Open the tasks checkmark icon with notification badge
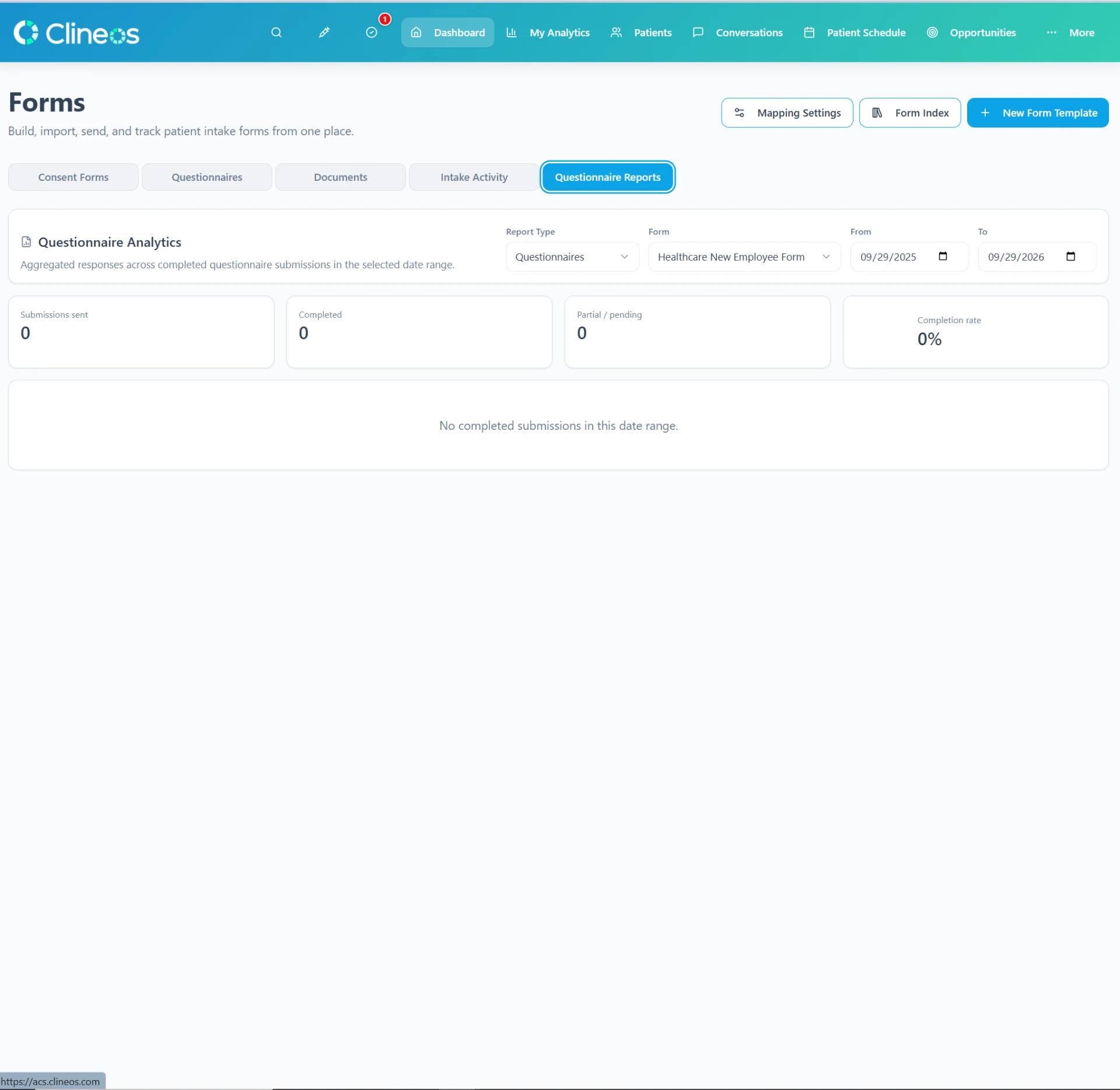 pos(372,33)
